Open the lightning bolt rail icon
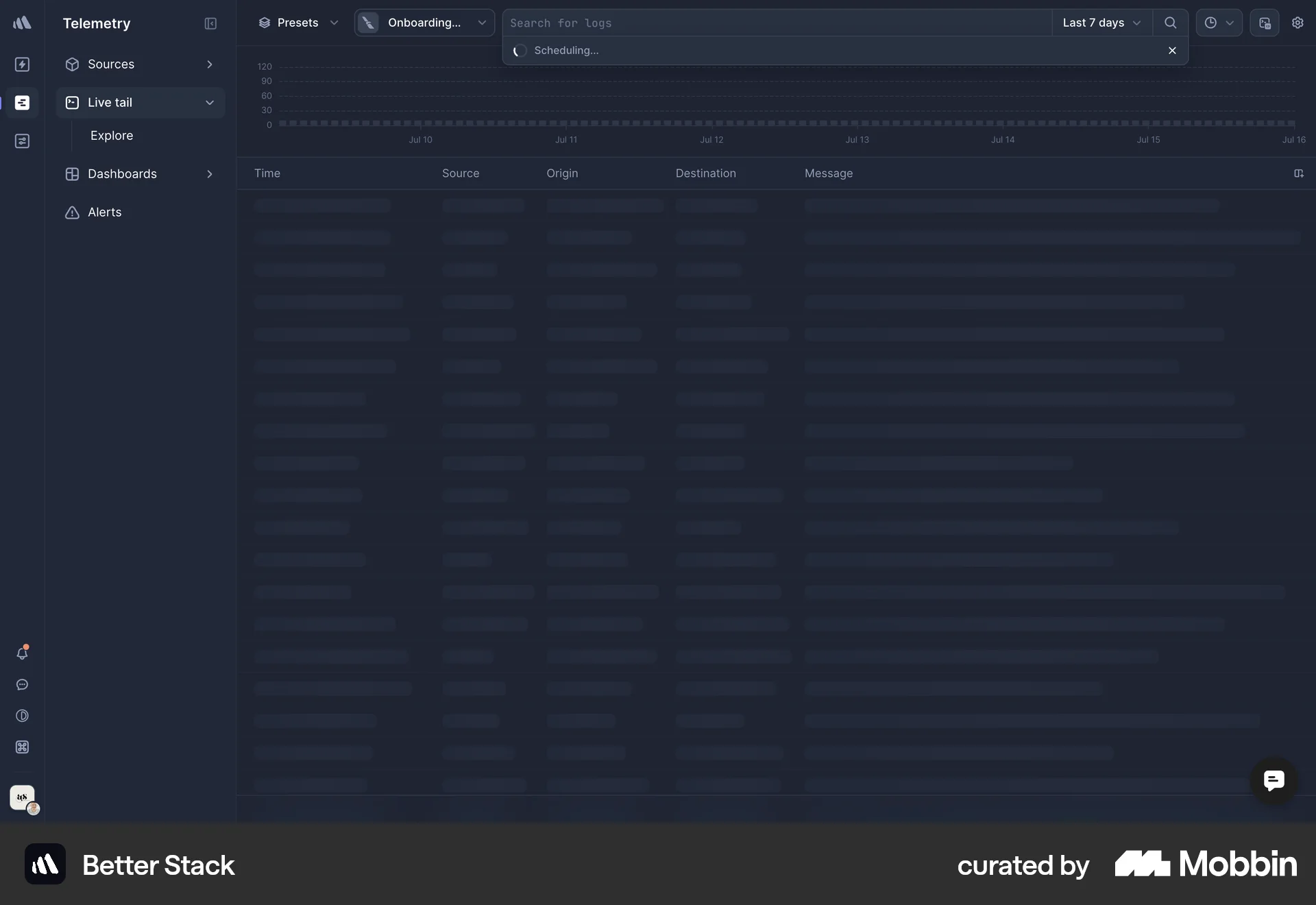This screenshot has width=1316, height=905. 22,64
